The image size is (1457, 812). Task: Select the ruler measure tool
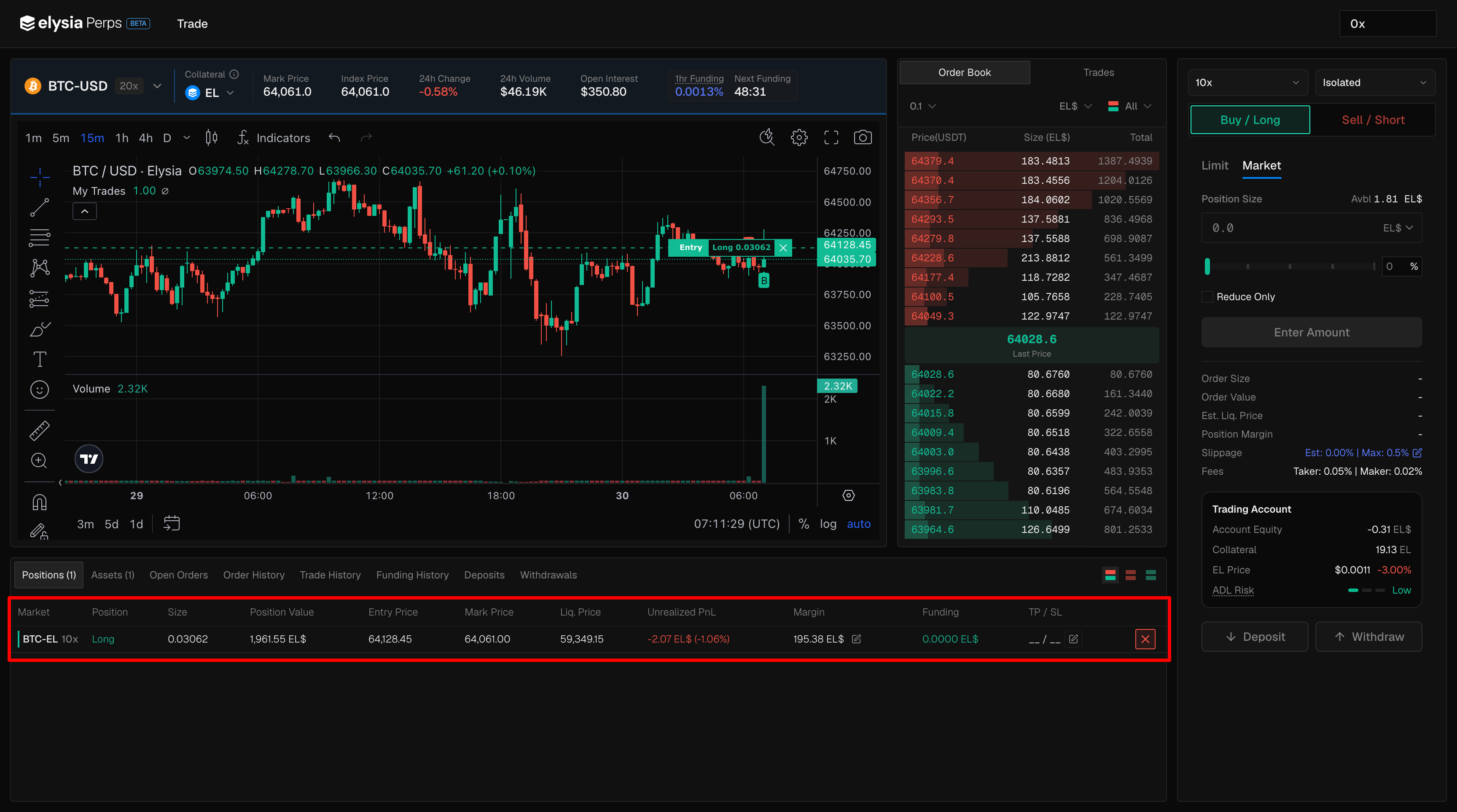pos(40,431)
